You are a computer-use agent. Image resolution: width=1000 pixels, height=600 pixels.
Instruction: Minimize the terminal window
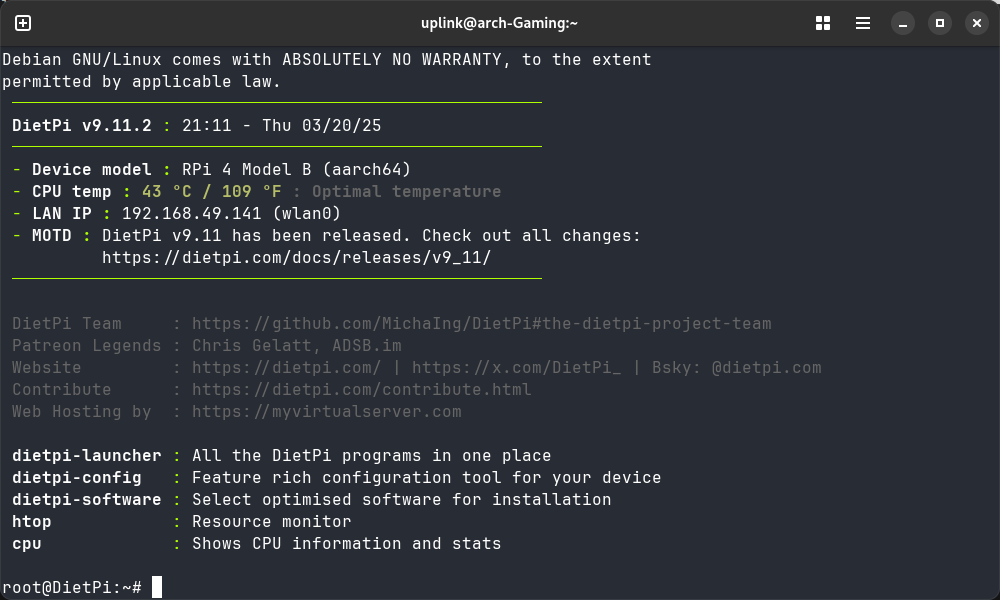coord(903,22)
